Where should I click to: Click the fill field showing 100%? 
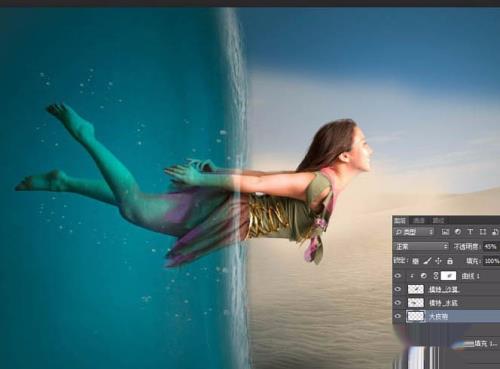pyautogui.click(x=492, y=261)
